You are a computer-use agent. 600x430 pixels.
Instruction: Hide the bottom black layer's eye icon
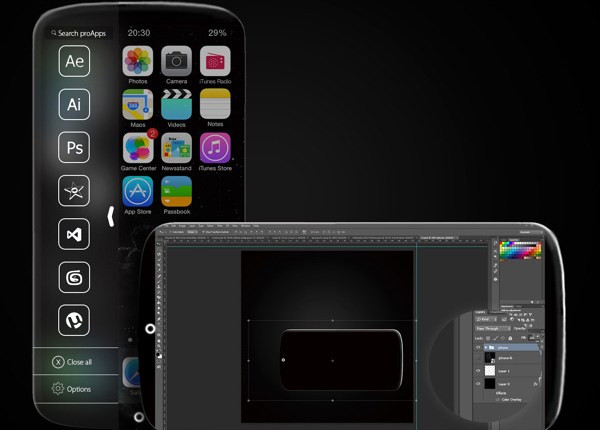coord(478,384)
